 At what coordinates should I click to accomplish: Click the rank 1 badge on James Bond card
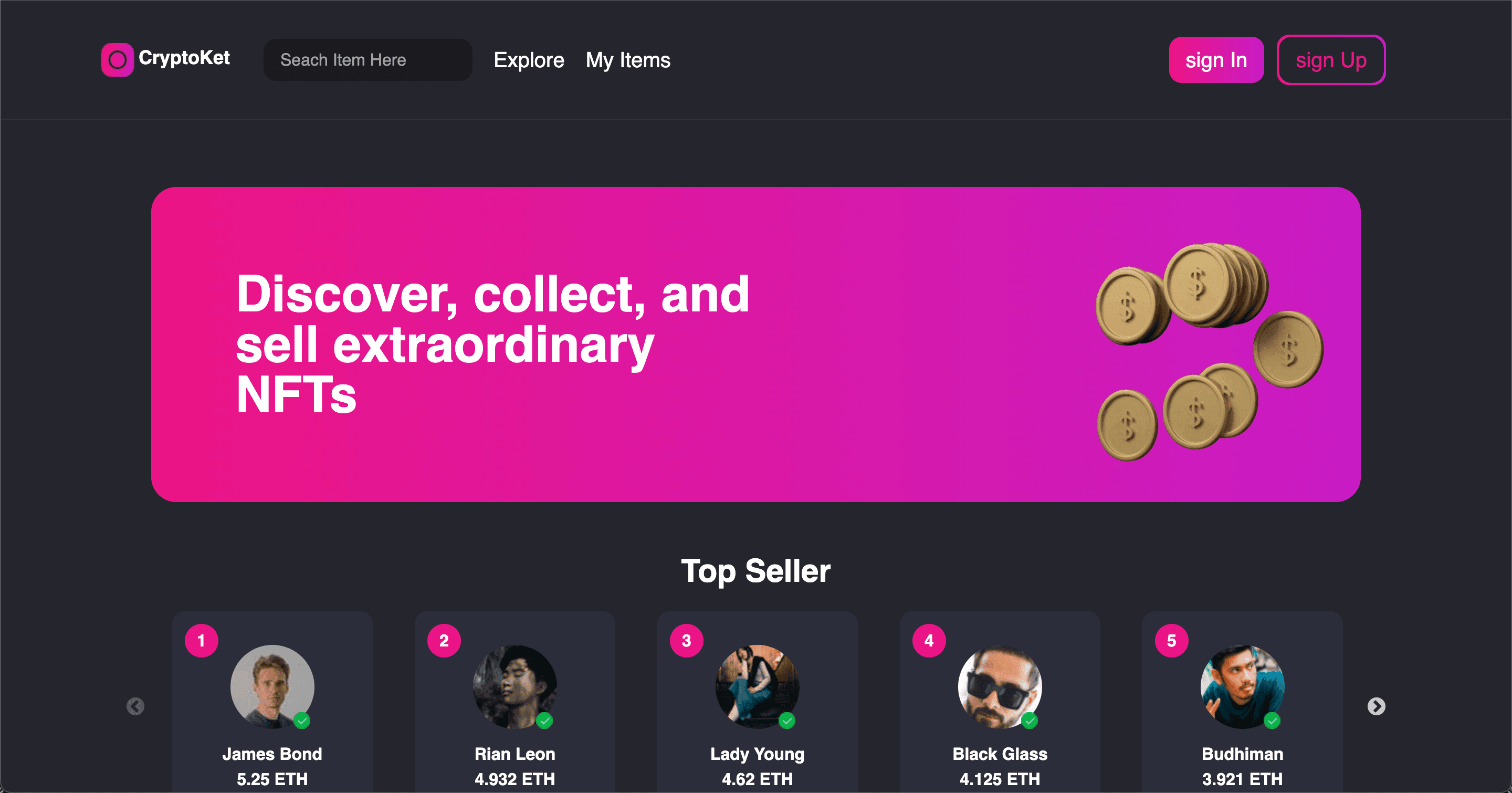(201, 640)
